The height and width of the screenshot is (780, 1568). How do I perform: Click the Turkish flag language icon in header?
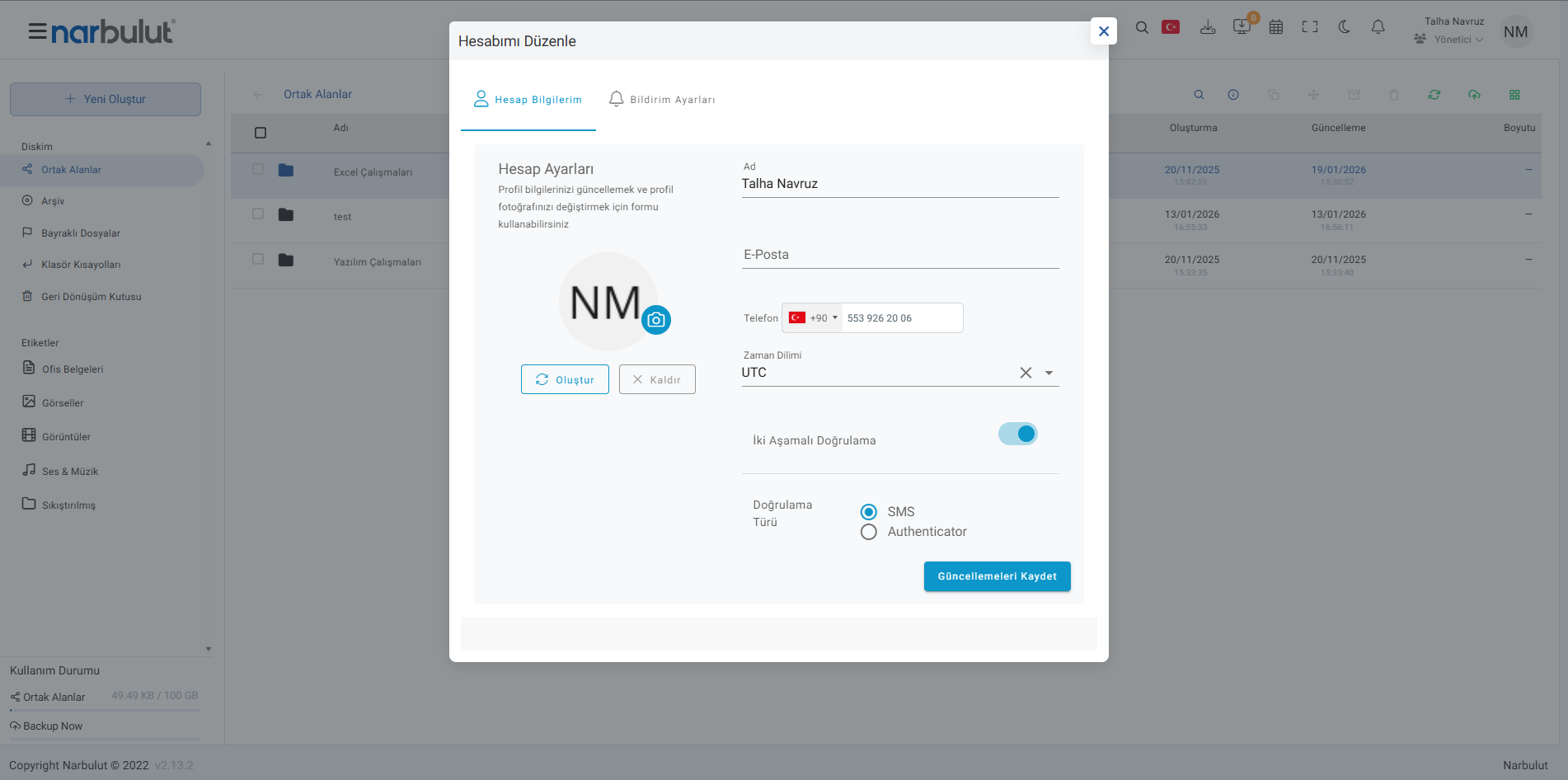pyautogui.click(x=1171, y=27)
